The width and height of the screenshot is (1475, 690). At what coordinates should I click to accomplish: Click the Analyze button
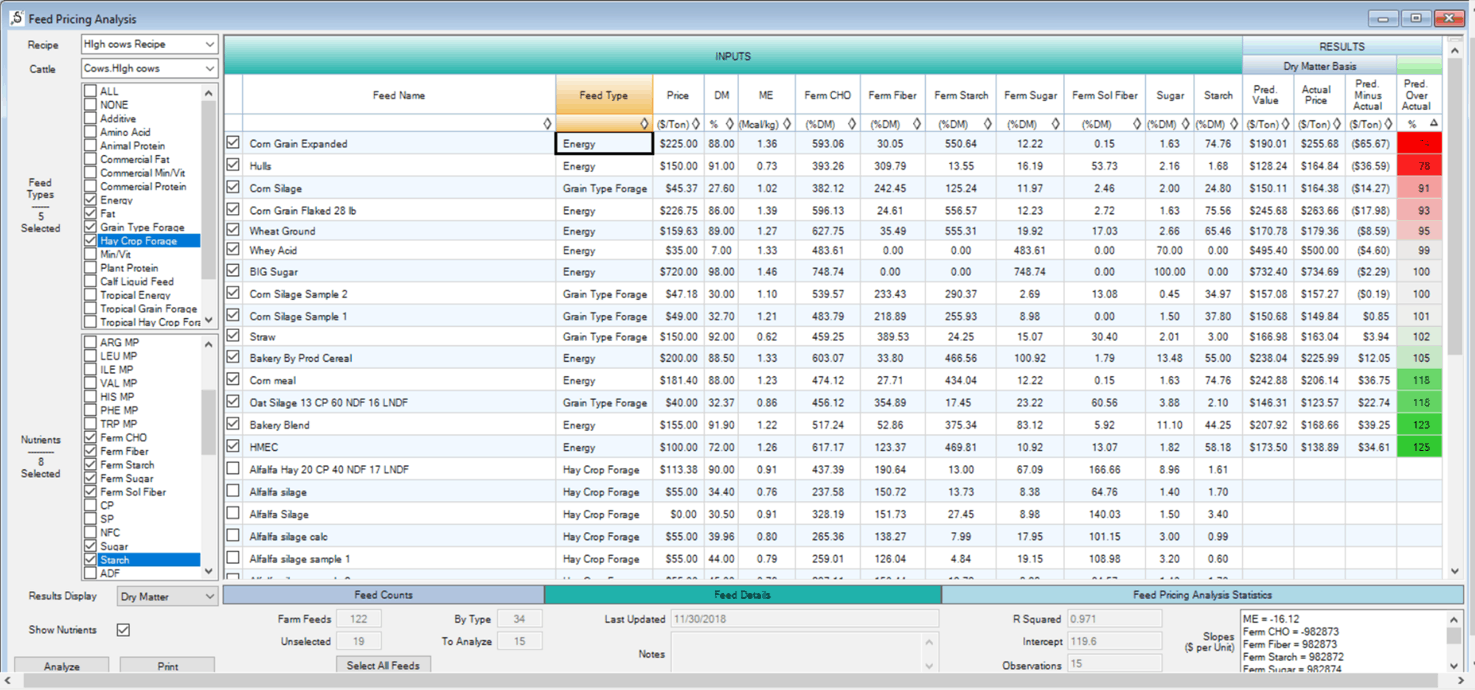62,666
